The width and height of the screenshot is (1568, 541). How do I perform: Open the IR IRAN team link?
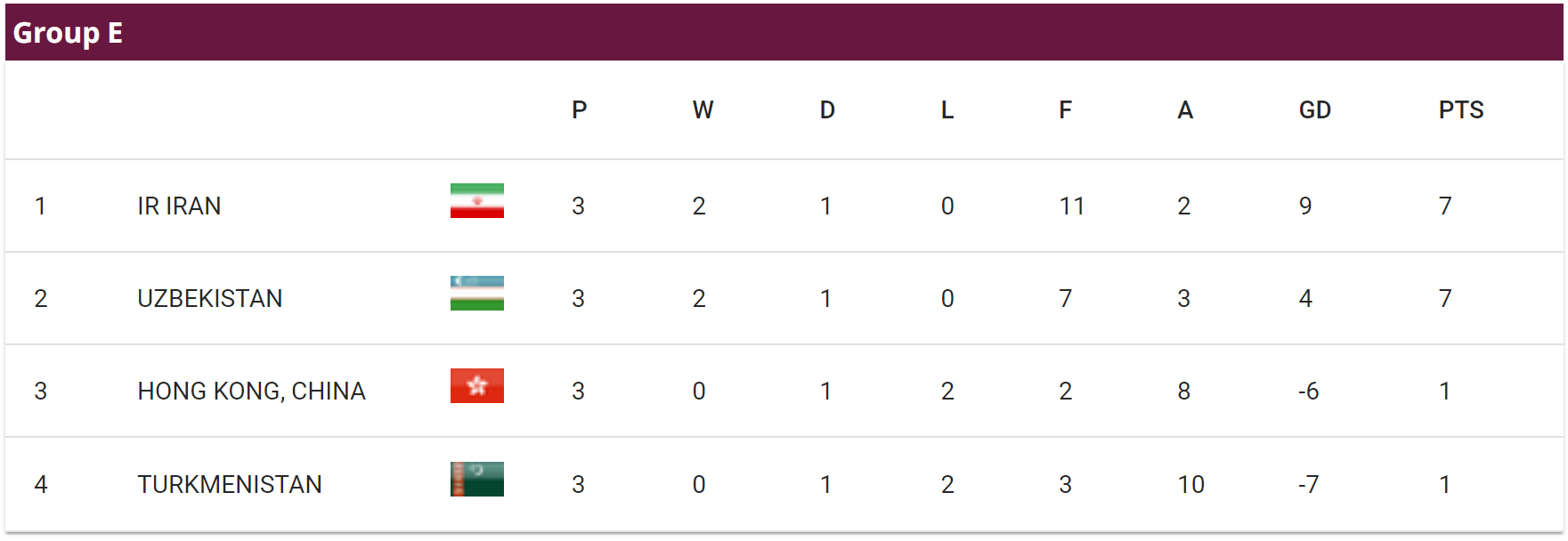(179, 206)
